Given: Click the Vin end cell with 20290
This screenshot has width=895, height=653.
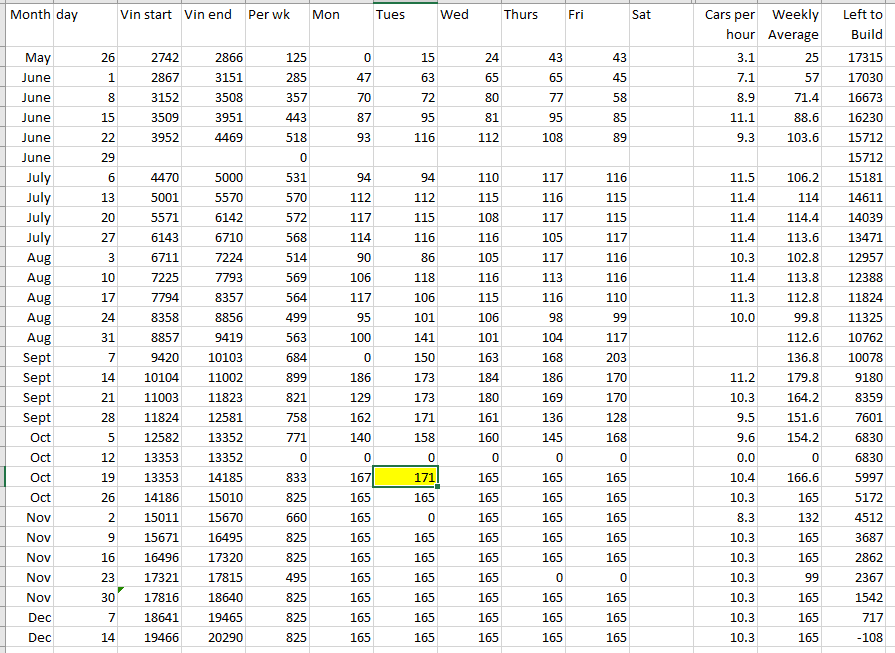Looking at the screenshot, I should (212, 637).
